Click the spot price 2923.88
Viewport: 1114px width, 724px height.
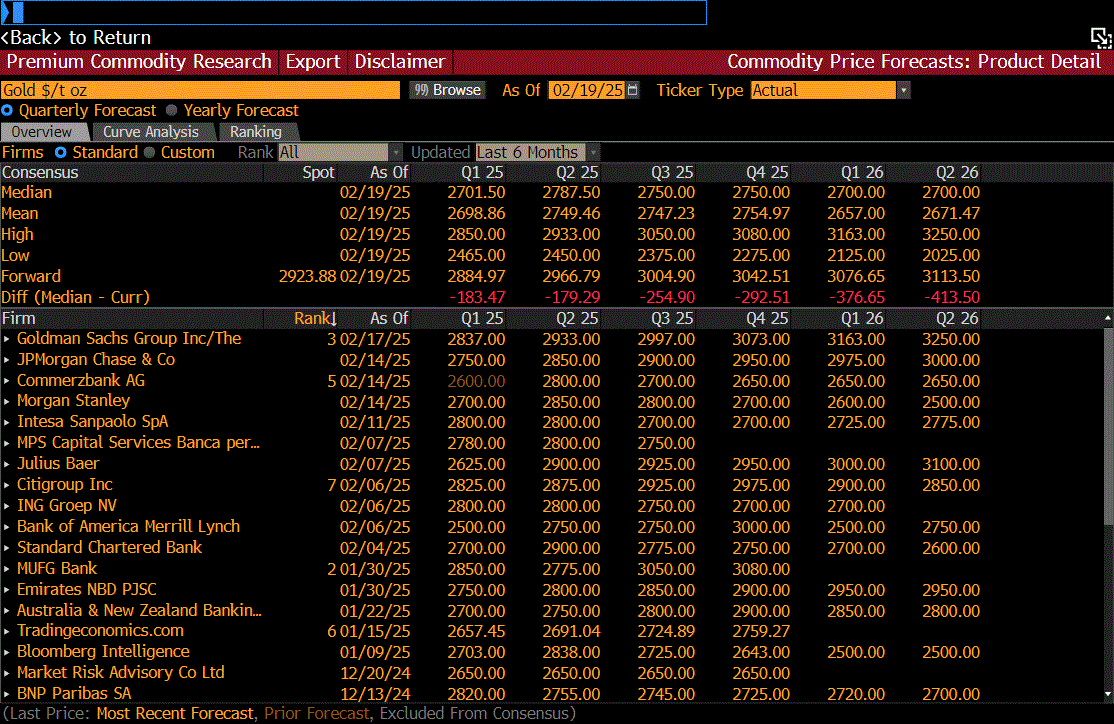307,276
